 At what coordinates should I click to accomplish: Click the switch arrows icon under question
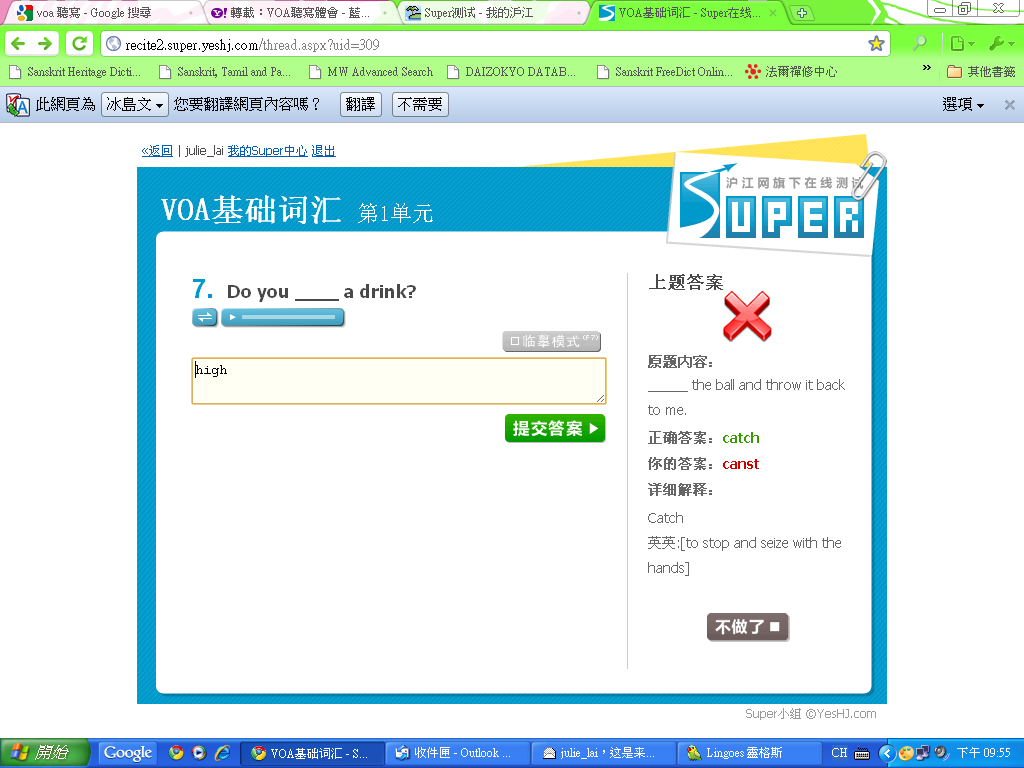[204, 317]
